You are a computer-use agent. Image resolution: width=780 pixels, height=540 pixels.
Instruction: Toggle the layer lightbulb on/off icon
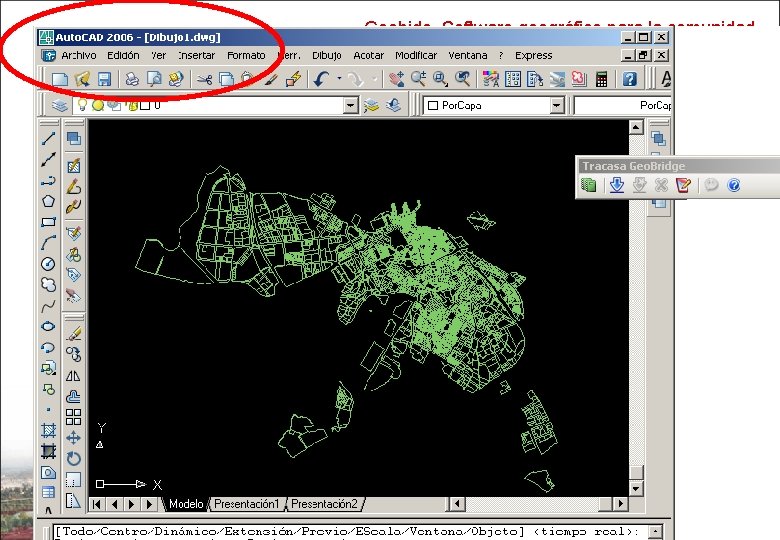click(x=83, y=105)
